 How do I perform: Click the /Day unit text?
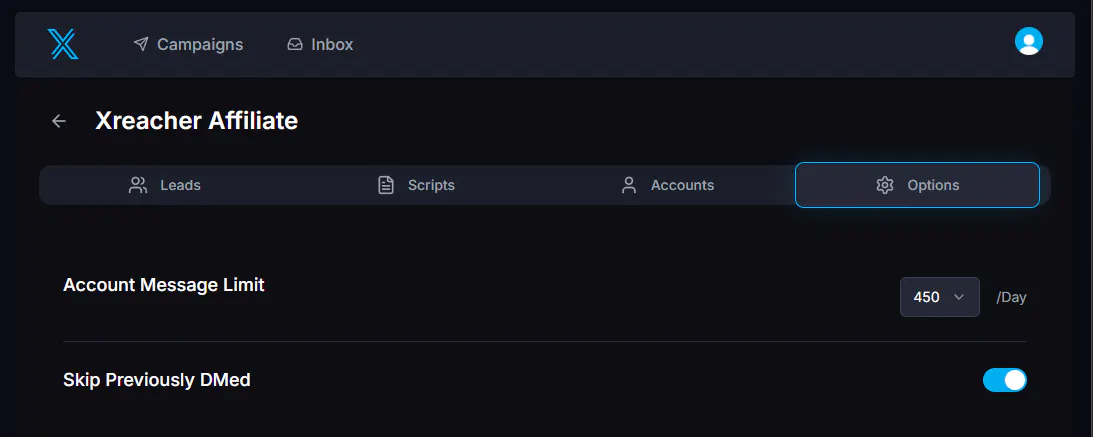1011,298
